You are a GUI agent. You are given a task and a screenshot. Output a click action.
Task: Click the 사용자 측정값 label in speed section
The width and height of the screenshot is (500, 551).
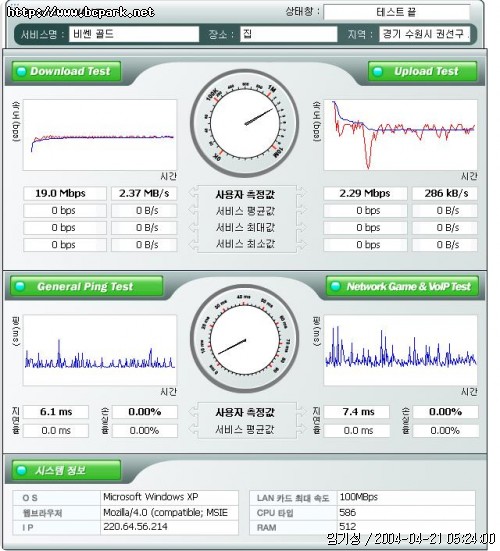point(245,194)
